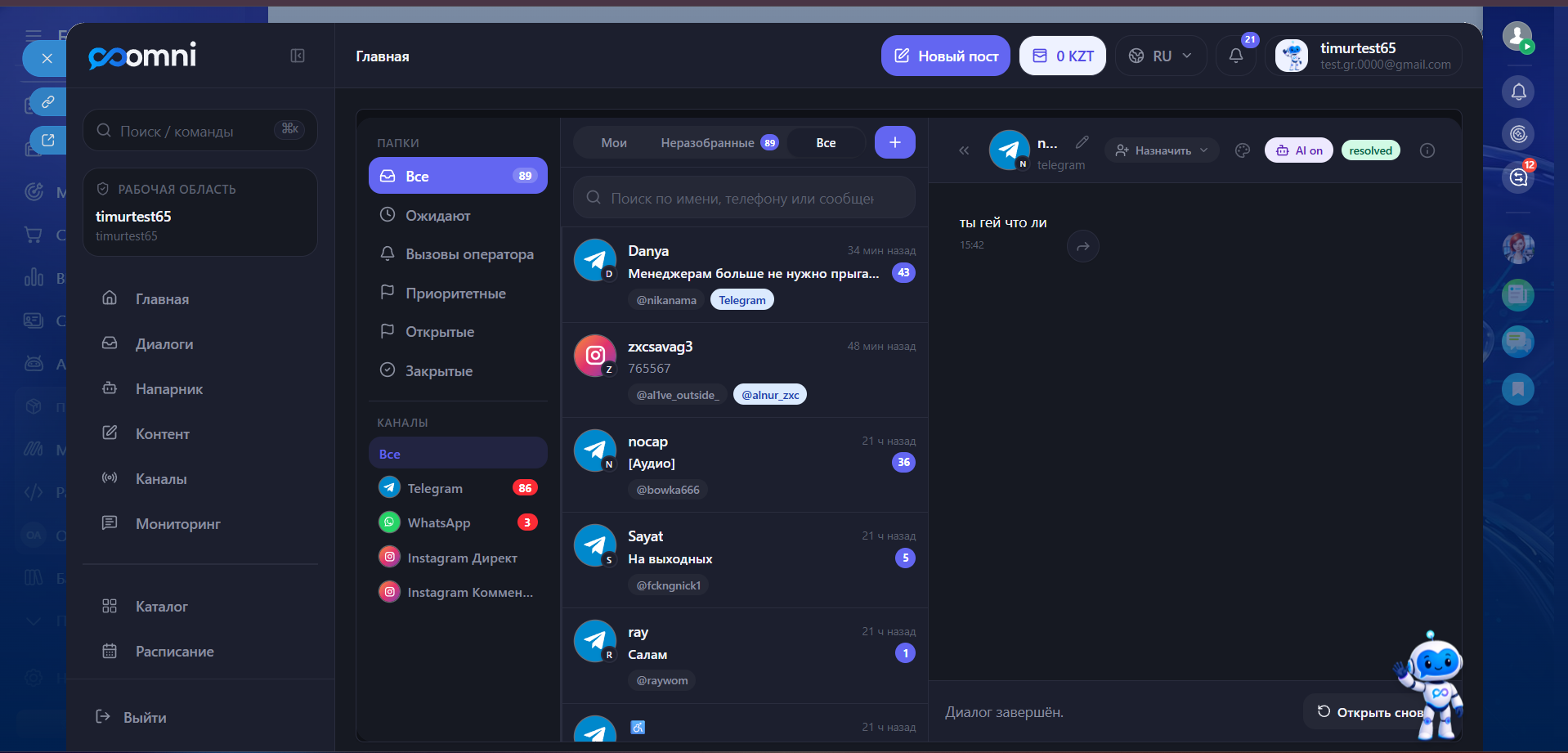
Task: Open the palette color icon
Action: pyautogui.click(x=1243, y=150)
